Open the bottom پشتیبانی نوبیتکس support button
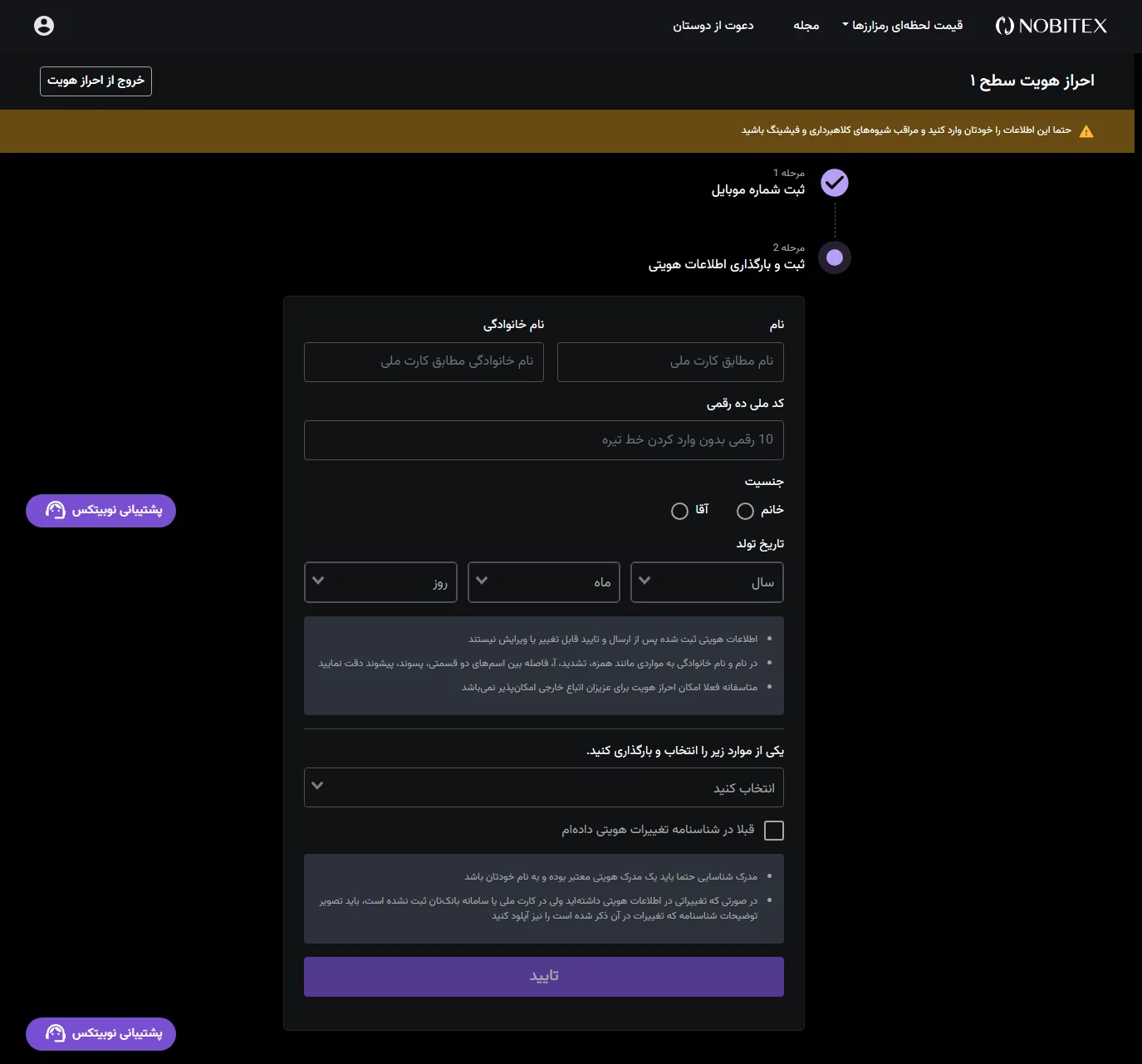Image resolution: width=1142 pixels, height=1064 pixels. click(x=100, y=1033)
